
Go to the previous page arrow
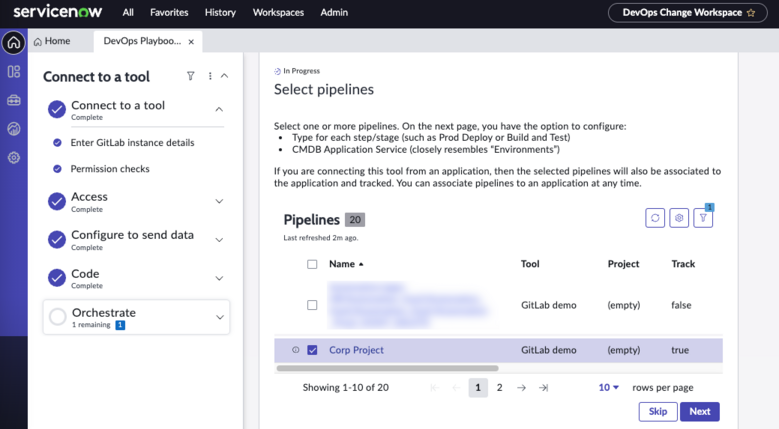click(x=456, y=388)
